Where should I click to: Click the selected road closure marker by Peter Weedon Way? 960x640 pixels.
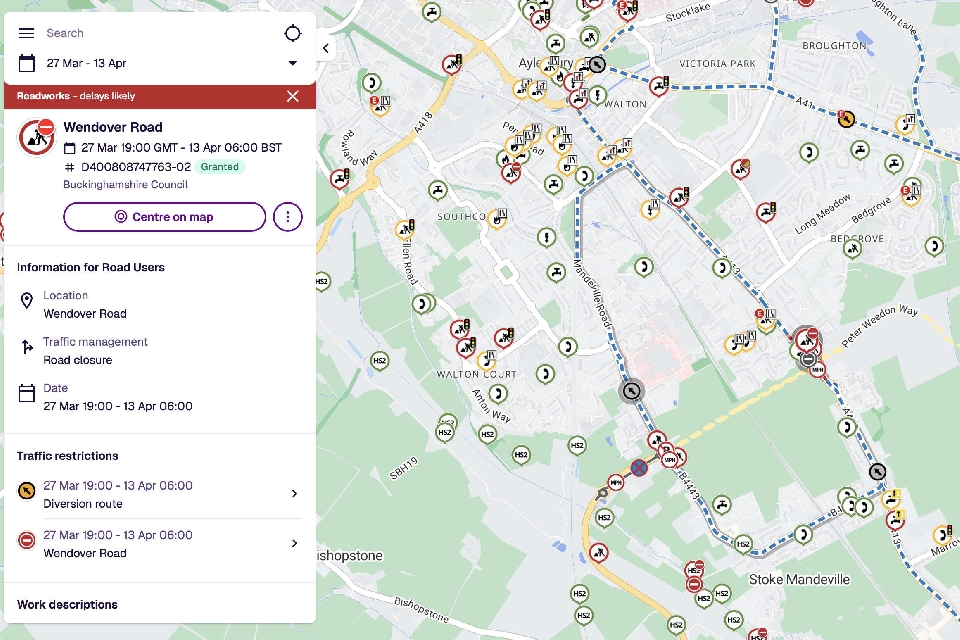tap(806, 340)
